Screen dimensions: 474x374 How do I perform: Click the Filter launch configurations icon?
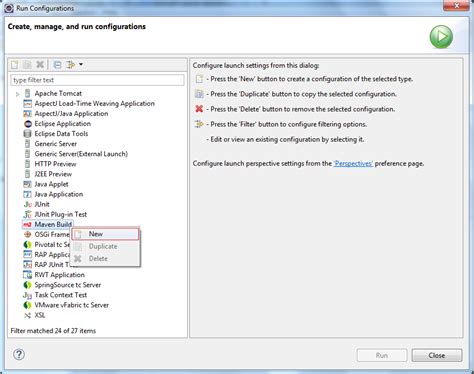click(x=70, y=64)
